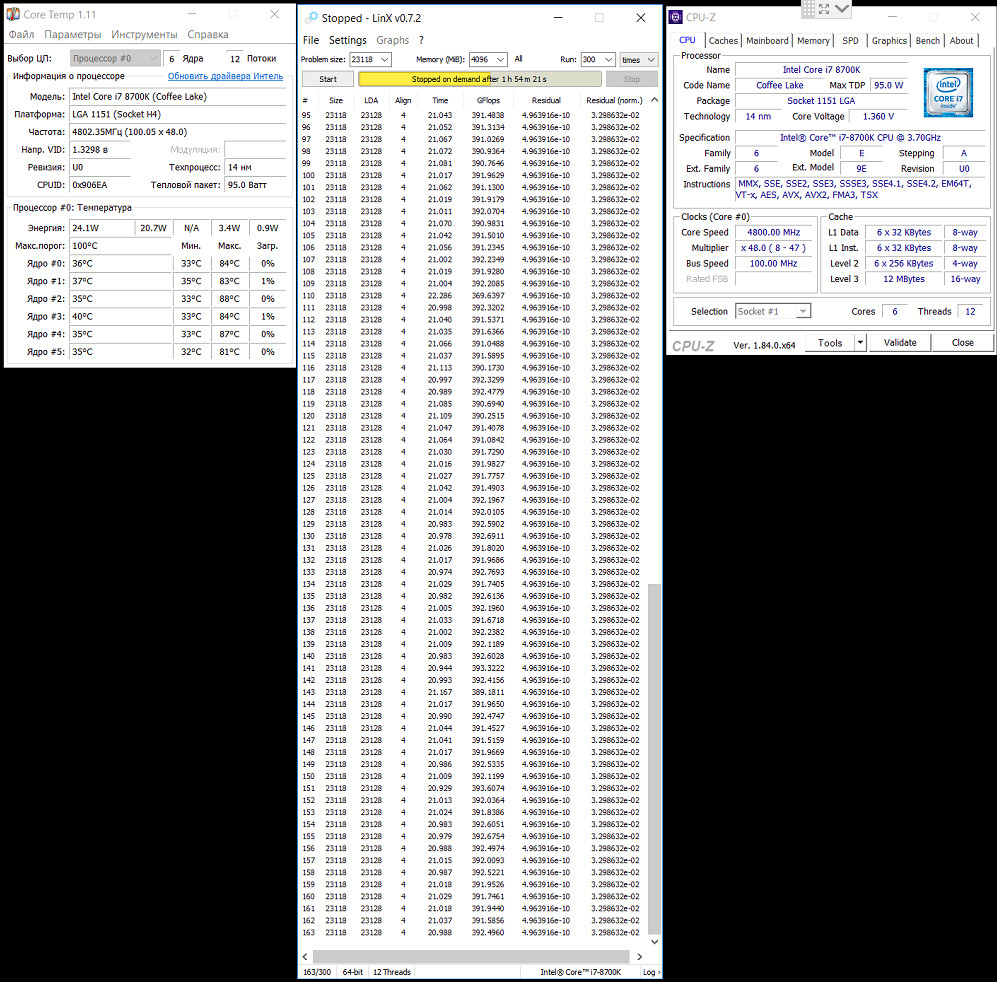Image resolution: width=997 pixels, height=982 pixels.
Task: Click result row 110 in LinX table
Action: pos(473,296)
